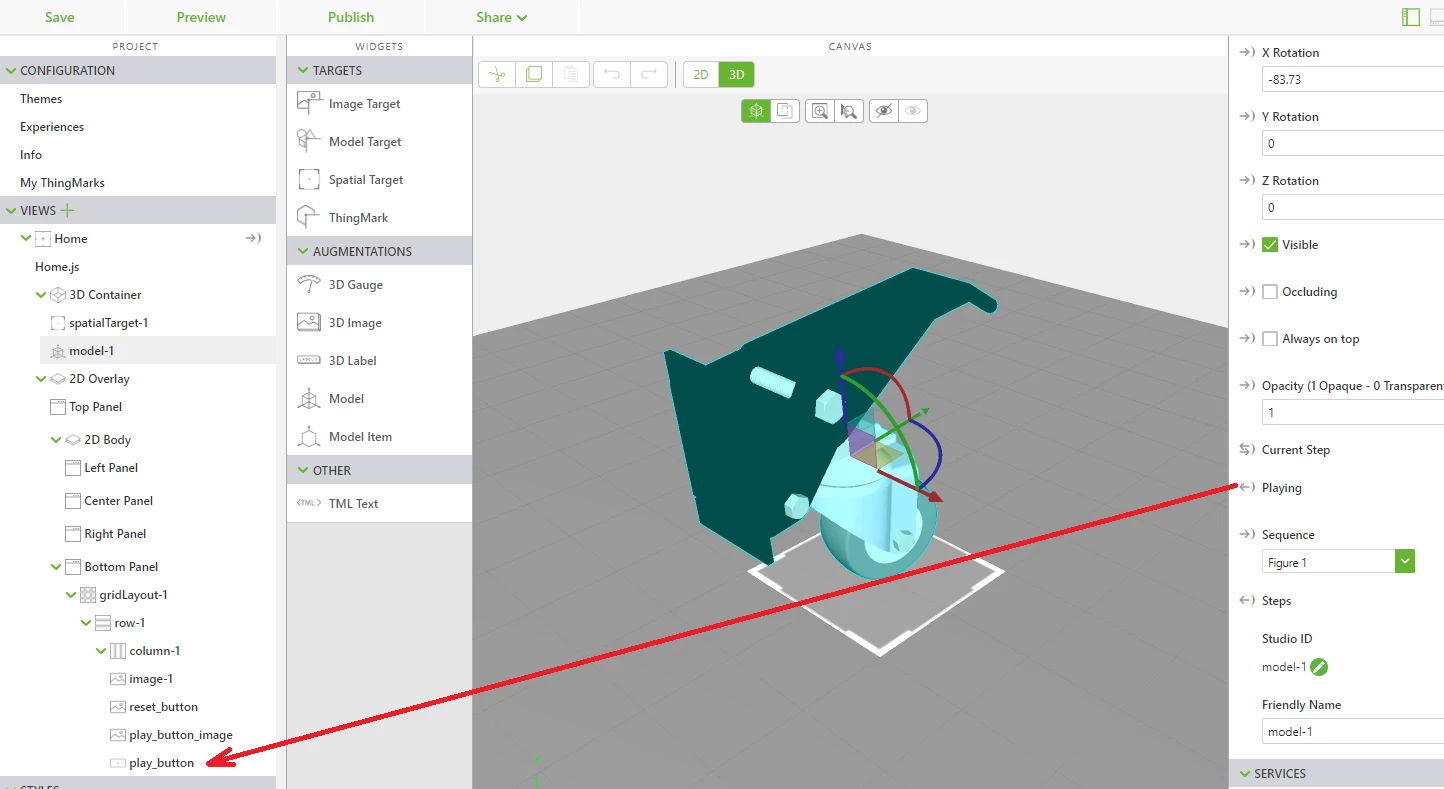Click the Spatial Target widget icon
Image resolution: width=1444 pixels, height=789 pixels.
(309, 179)
